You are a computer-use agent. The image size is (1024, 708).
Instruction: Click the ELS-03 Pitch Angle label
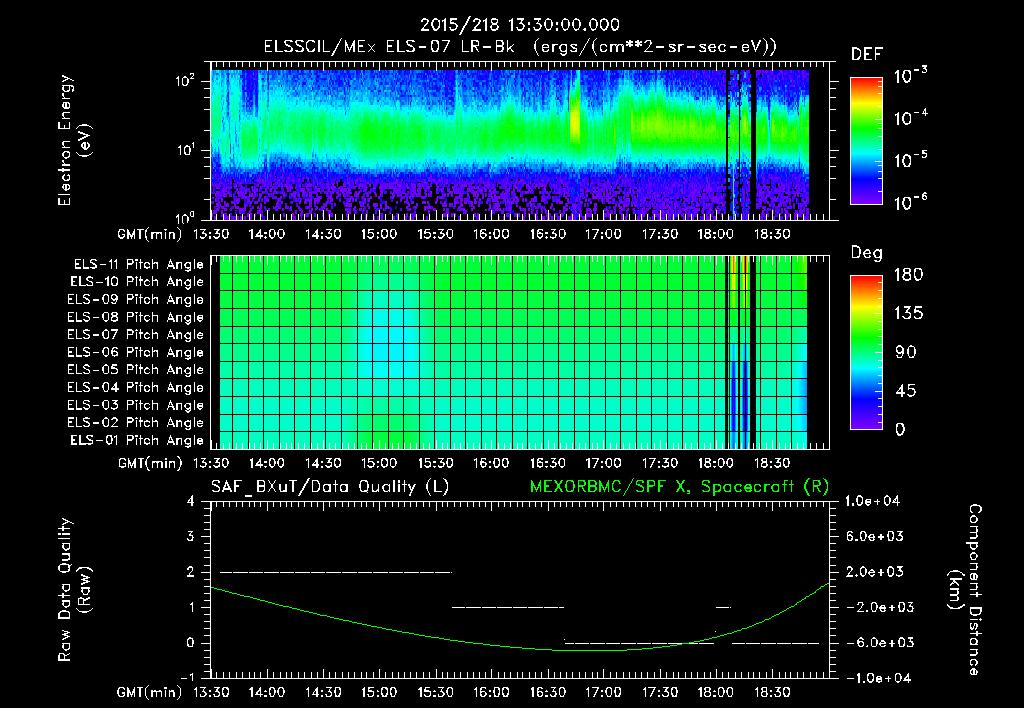tap(136, 405)
